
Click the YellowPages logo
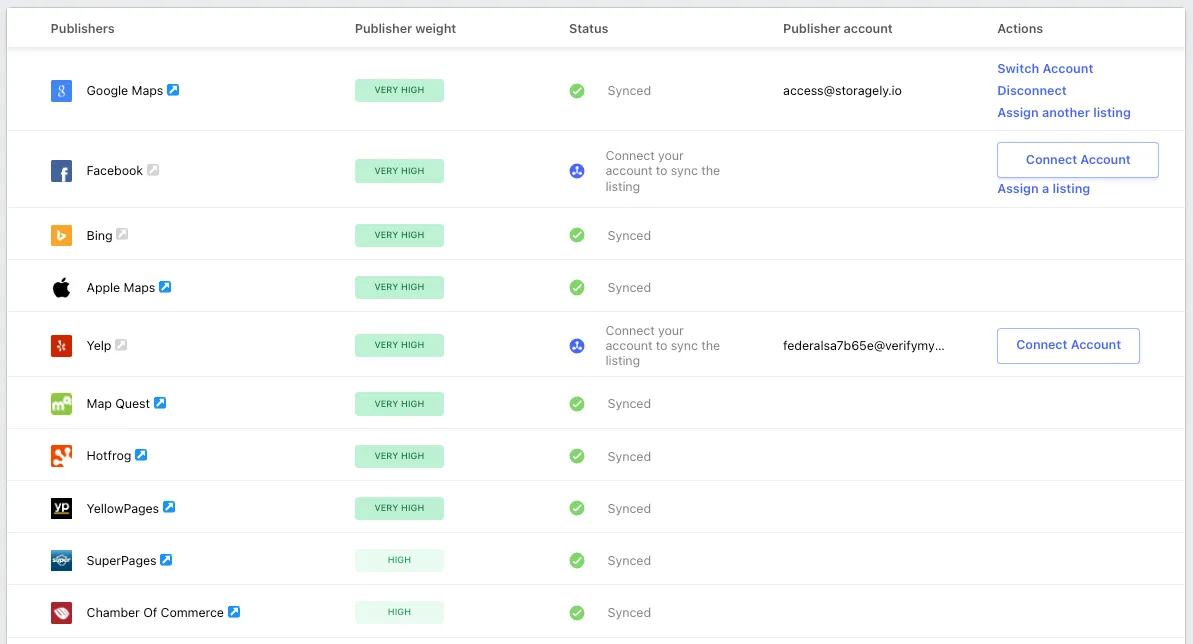point(62,508)
